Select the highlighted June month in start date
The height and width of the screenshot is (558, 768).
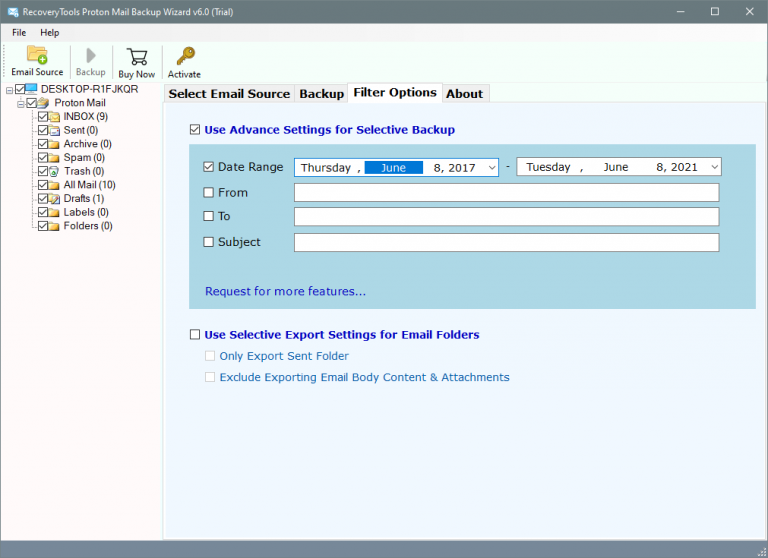tap(394, 168)
